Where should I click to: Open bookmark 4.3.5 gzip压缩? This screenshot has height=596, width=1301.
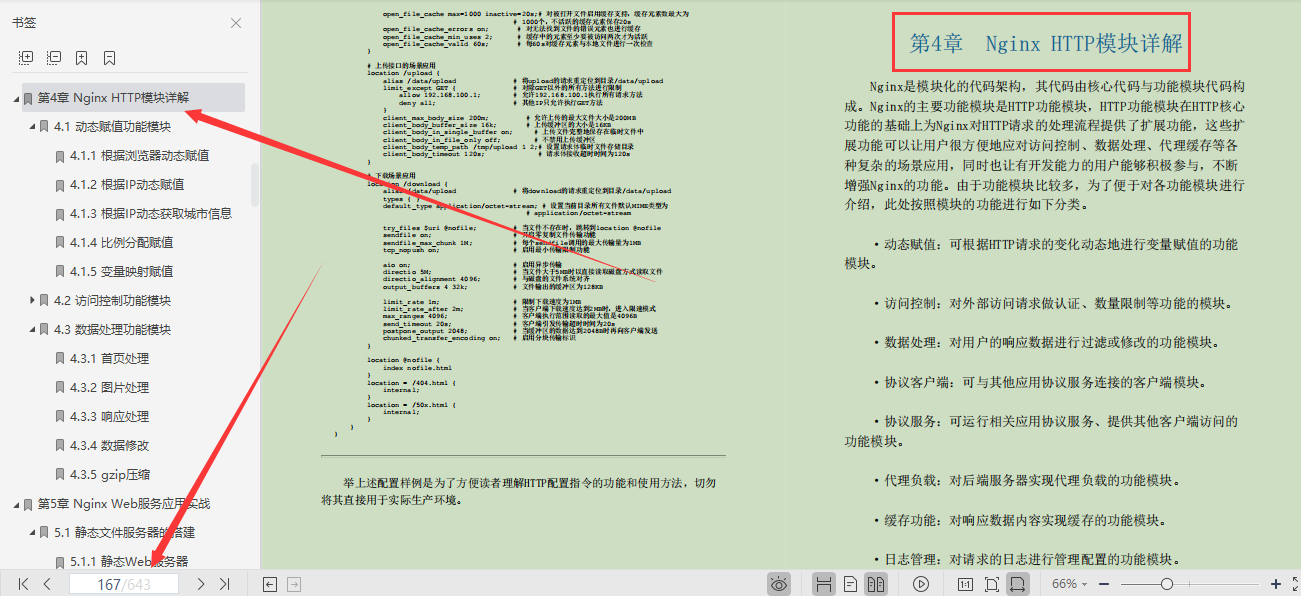click(x=110, y=474)
